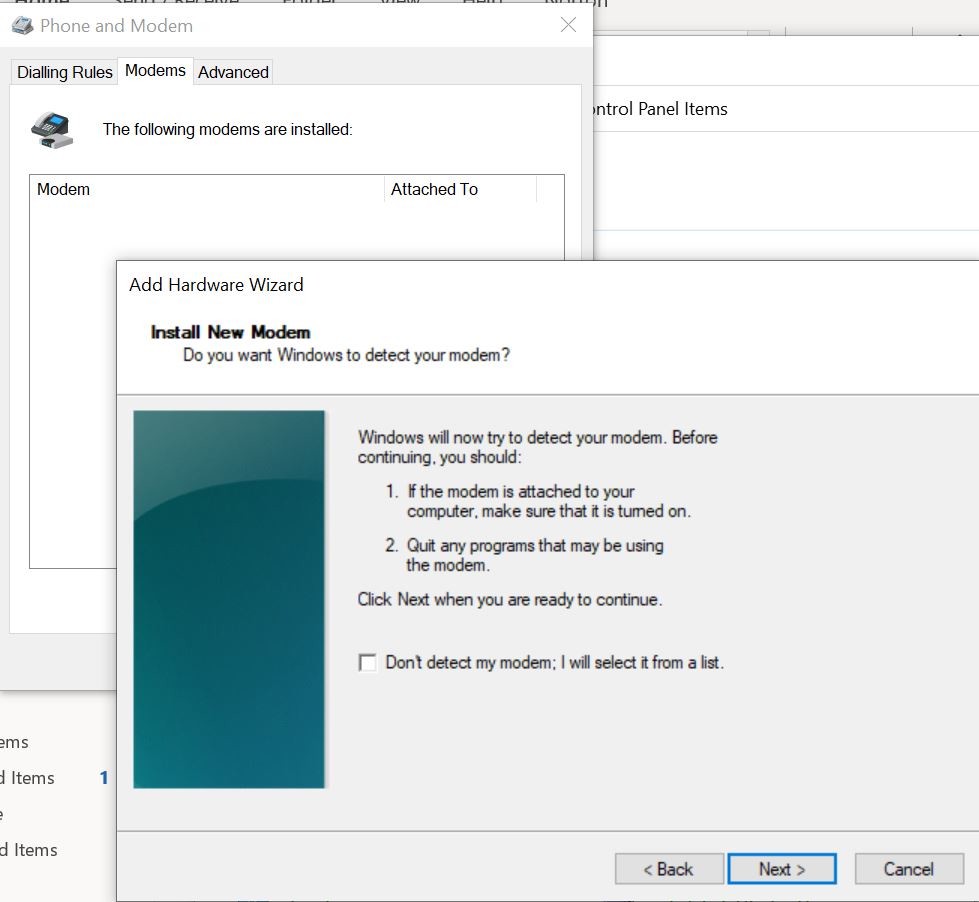The width and height of the screenshot is (979, 902).
Task: Cancel the Add Hardware Wizard
Action: coord(908,869)
